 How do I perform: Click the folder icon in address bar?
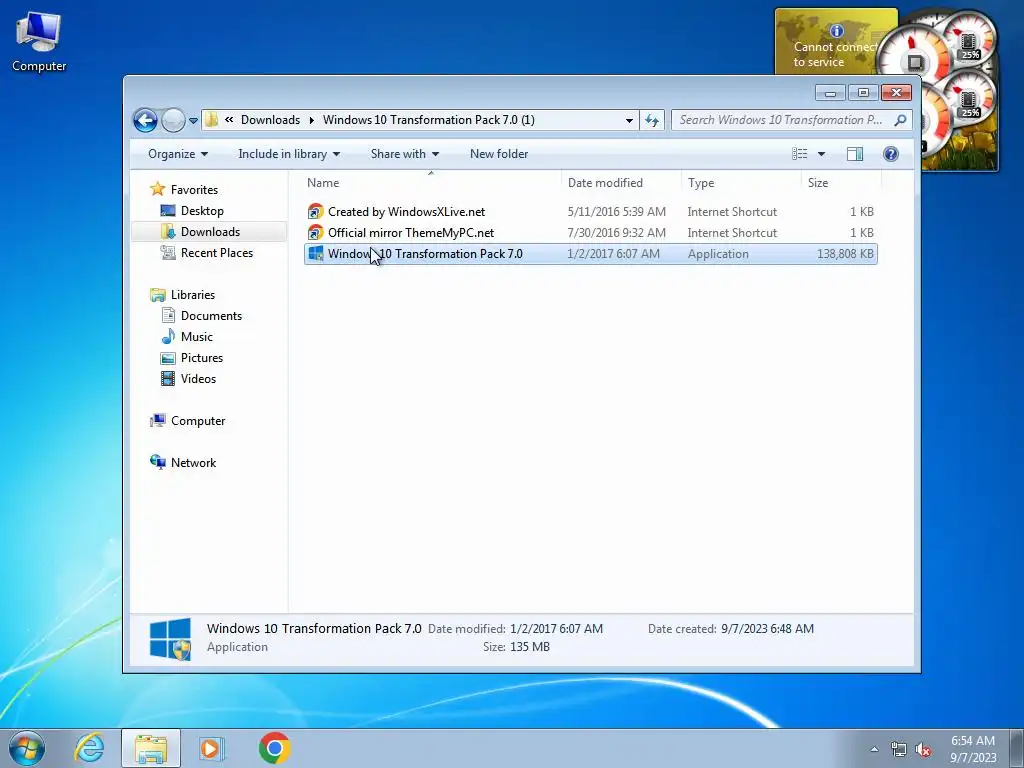tap(212, 120)
